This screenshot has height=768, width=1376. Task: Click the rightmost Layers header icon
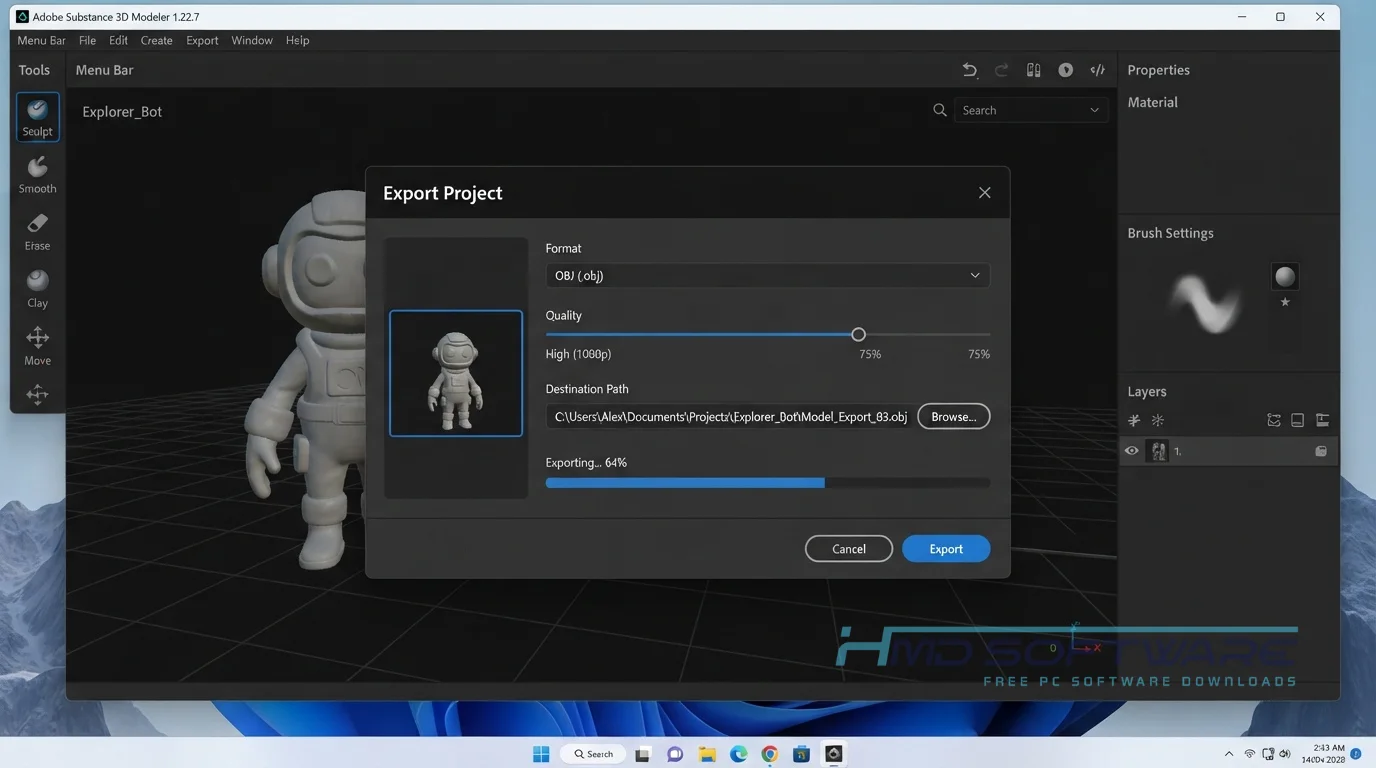[x=1322, y=420]
